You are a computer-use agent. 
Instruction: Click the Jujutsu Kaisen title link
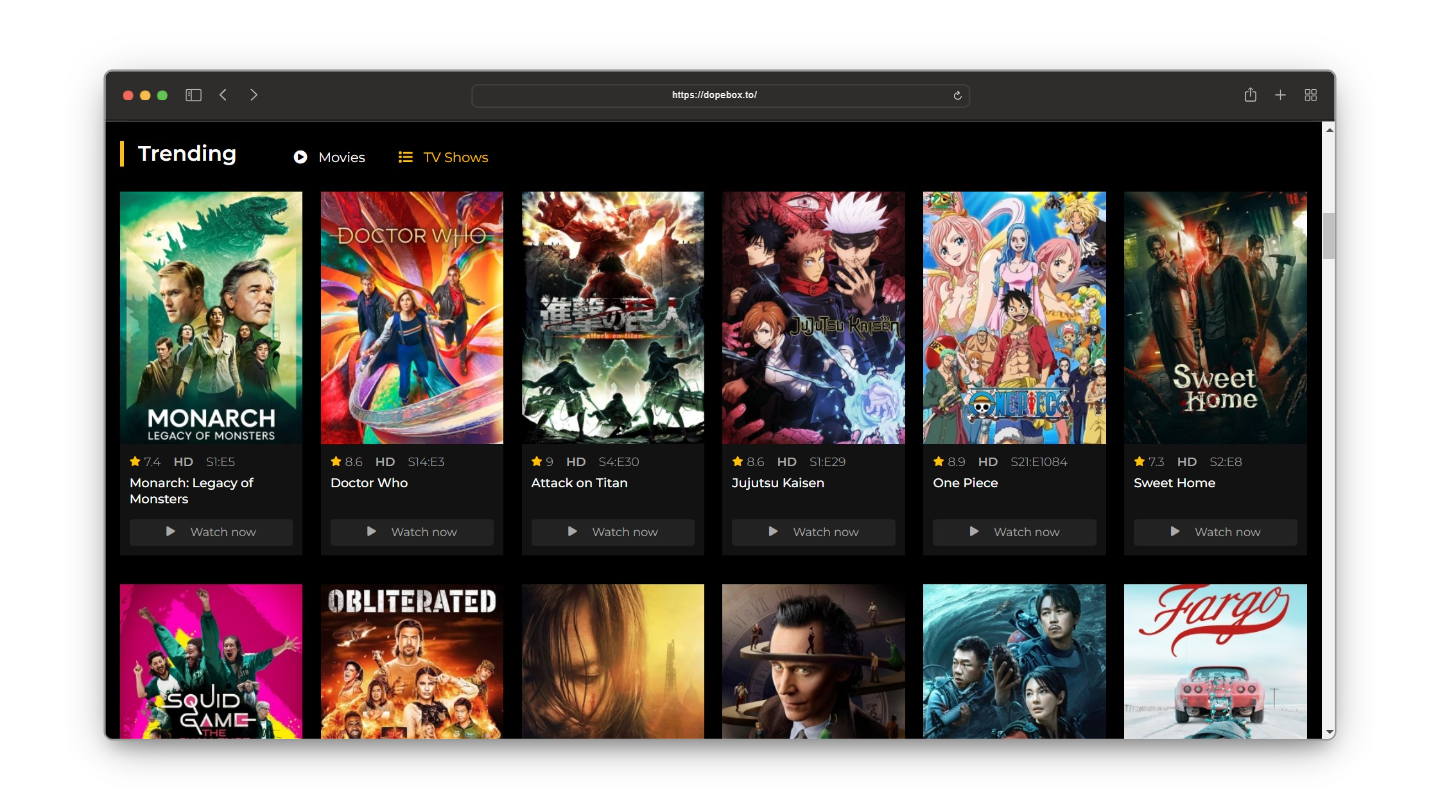[778, 483]
